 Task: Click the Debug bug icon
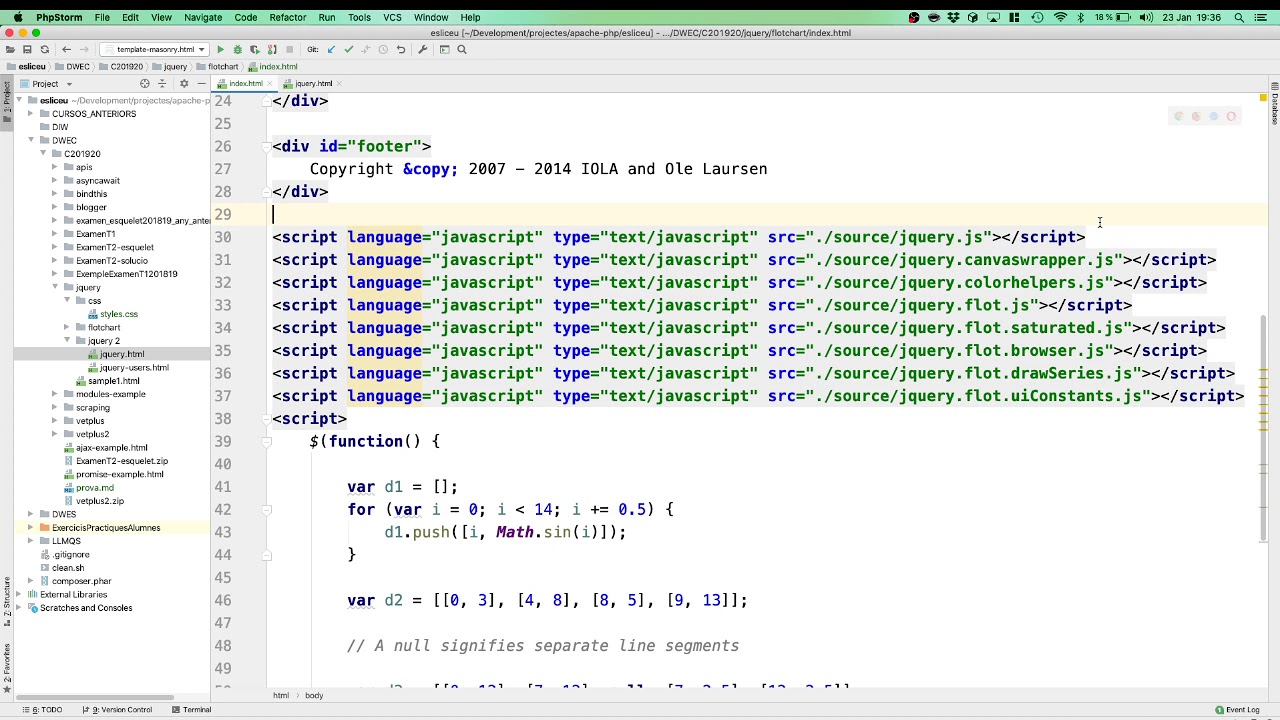pyautogui.click(x=237, y=49)
